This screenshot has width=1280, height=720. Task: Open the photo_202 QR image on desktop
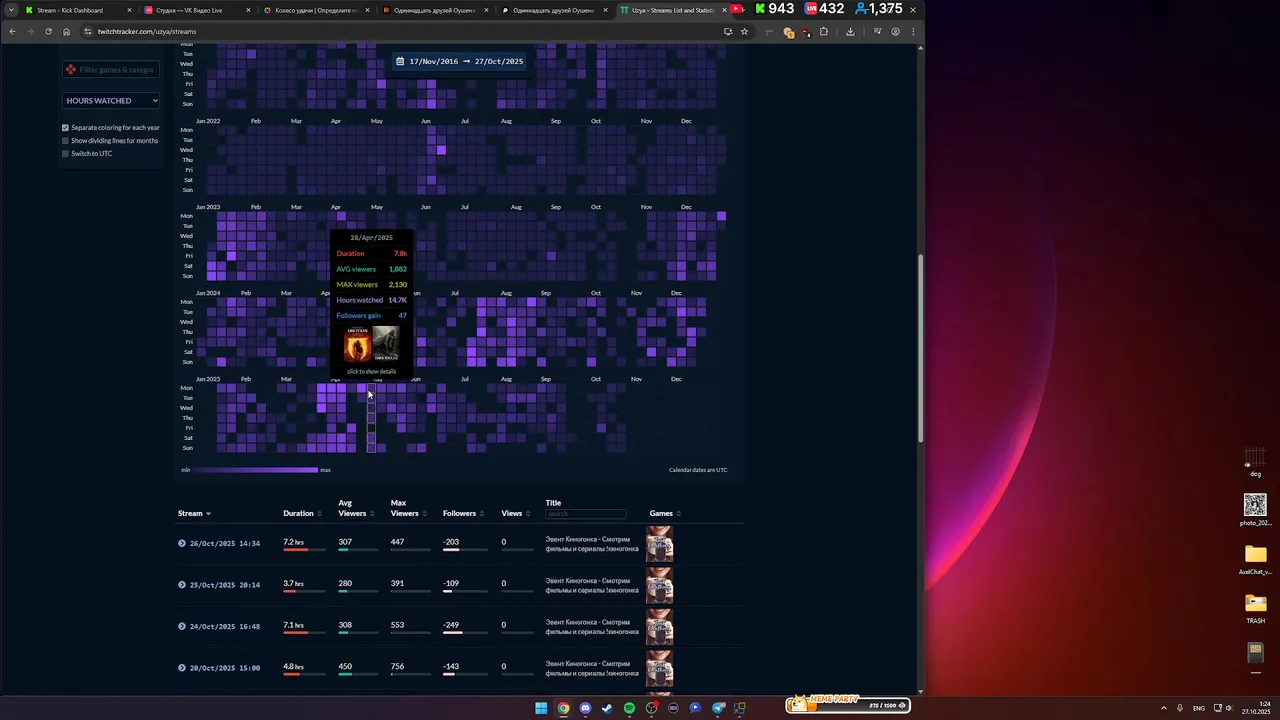coord(1255,510)
